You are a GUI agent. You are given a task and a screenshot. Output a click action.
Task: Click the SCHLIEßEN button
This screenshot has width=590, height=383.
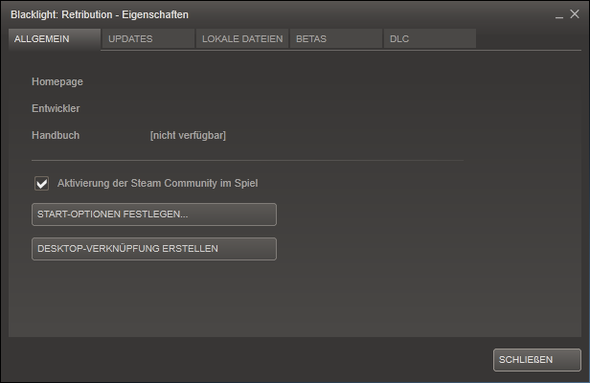[537, 360]
